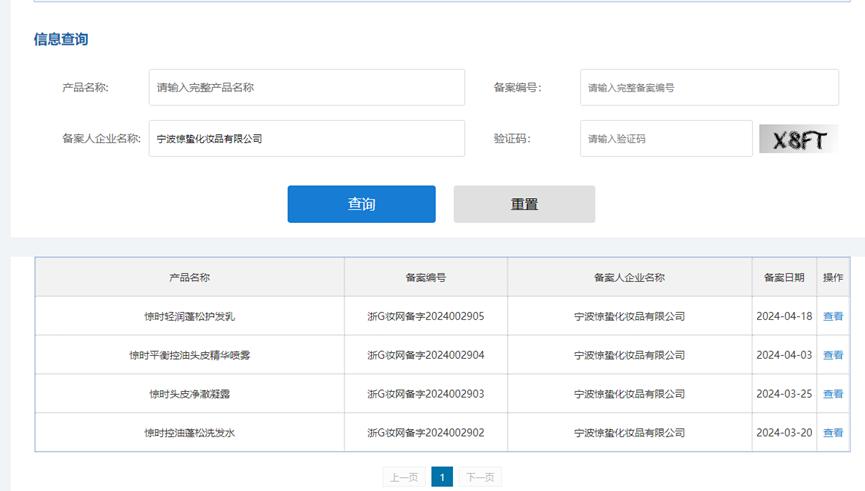Click company name in 2024-03-25 row

629,394
